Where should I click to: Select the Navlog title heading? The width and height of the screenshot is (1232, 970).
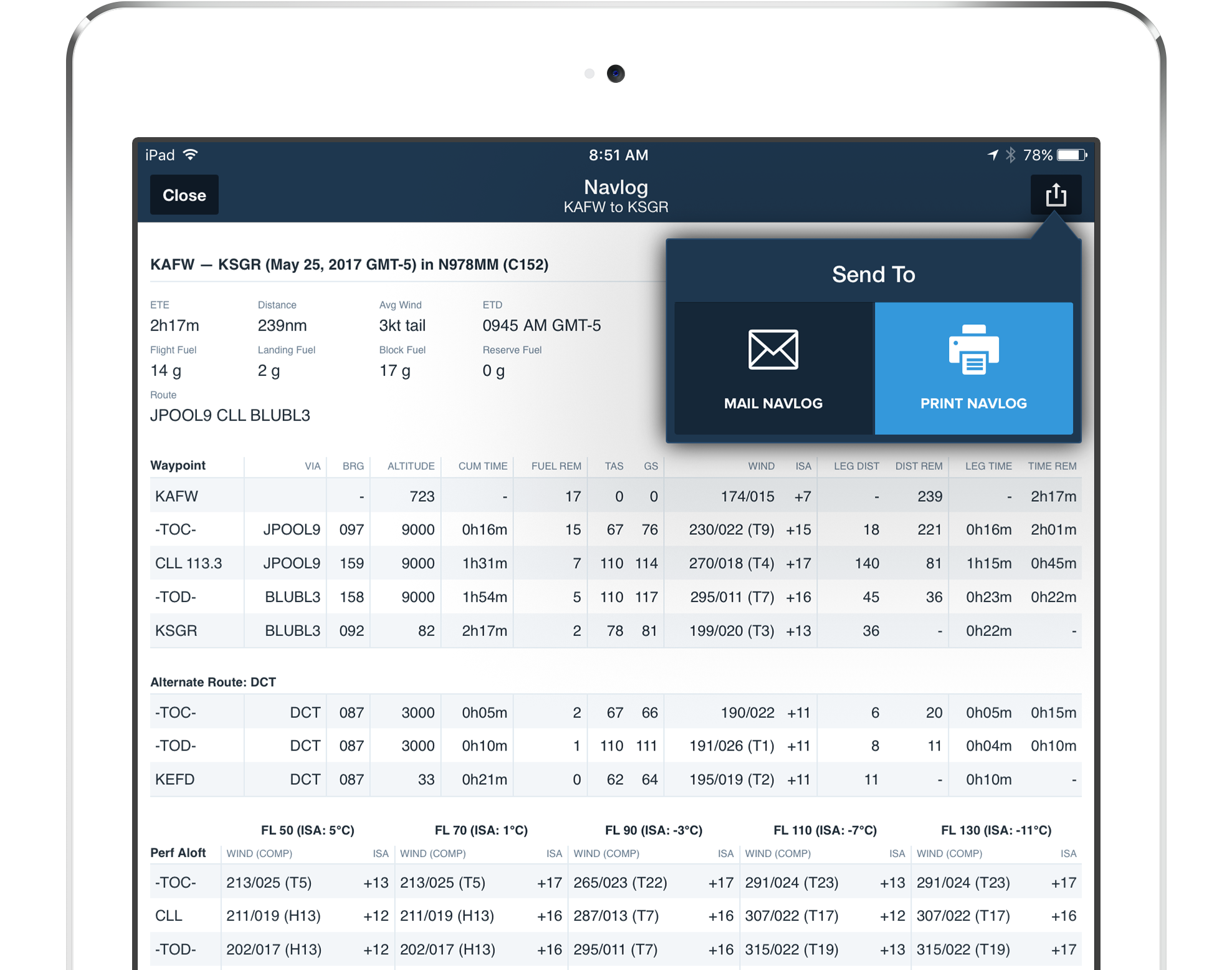[616, 187]
